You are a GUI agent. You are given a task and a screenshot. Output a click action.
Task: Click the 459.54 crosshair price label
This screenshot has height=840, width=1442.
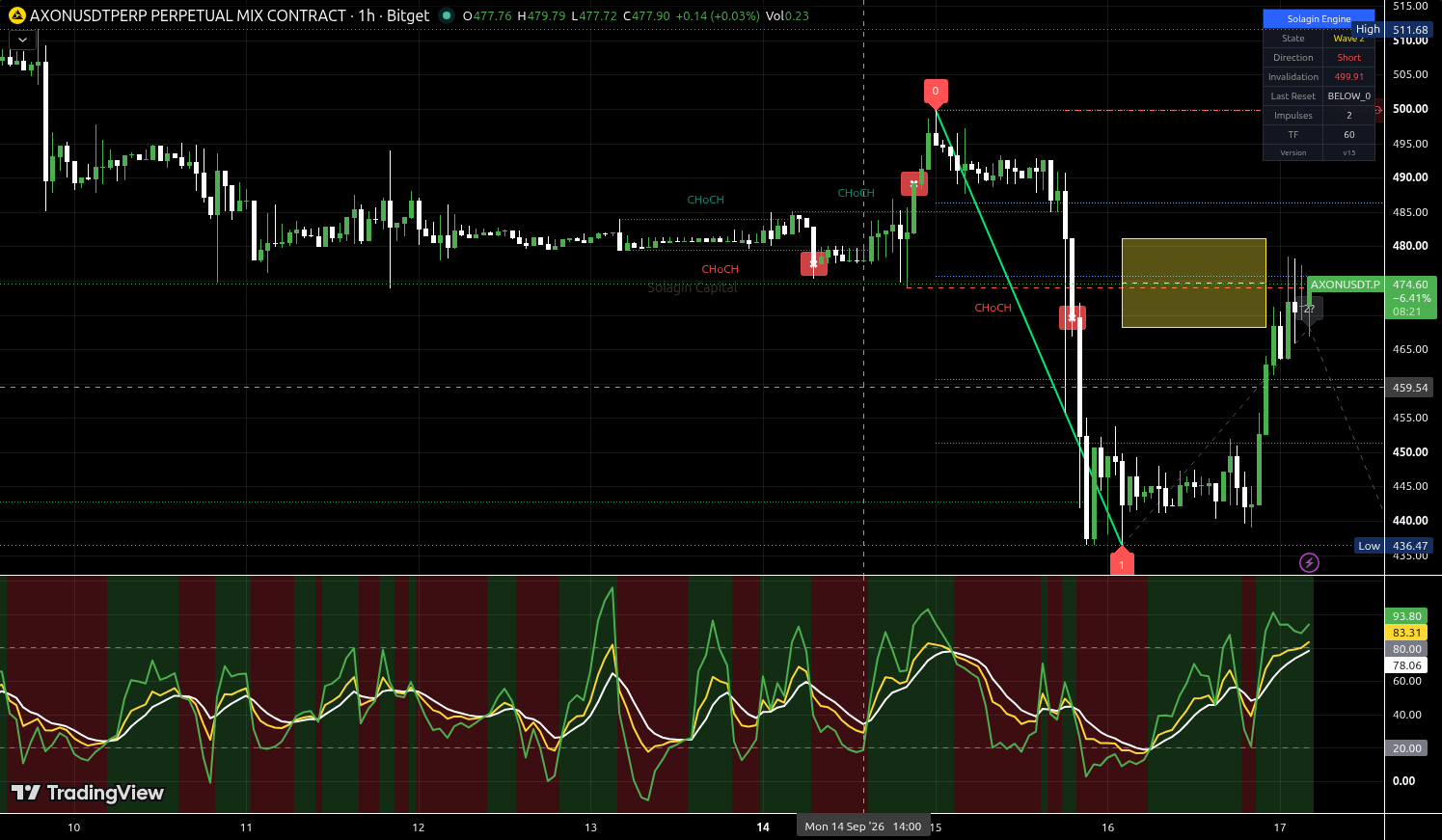(x=1410, y=388)
